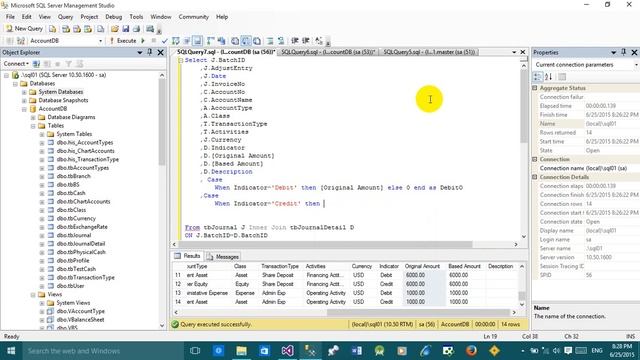The height and width of the screenshot is (360, 640).
Task: Select dbo.tbChartAccounts table in tree
Action: pos(83,202)
